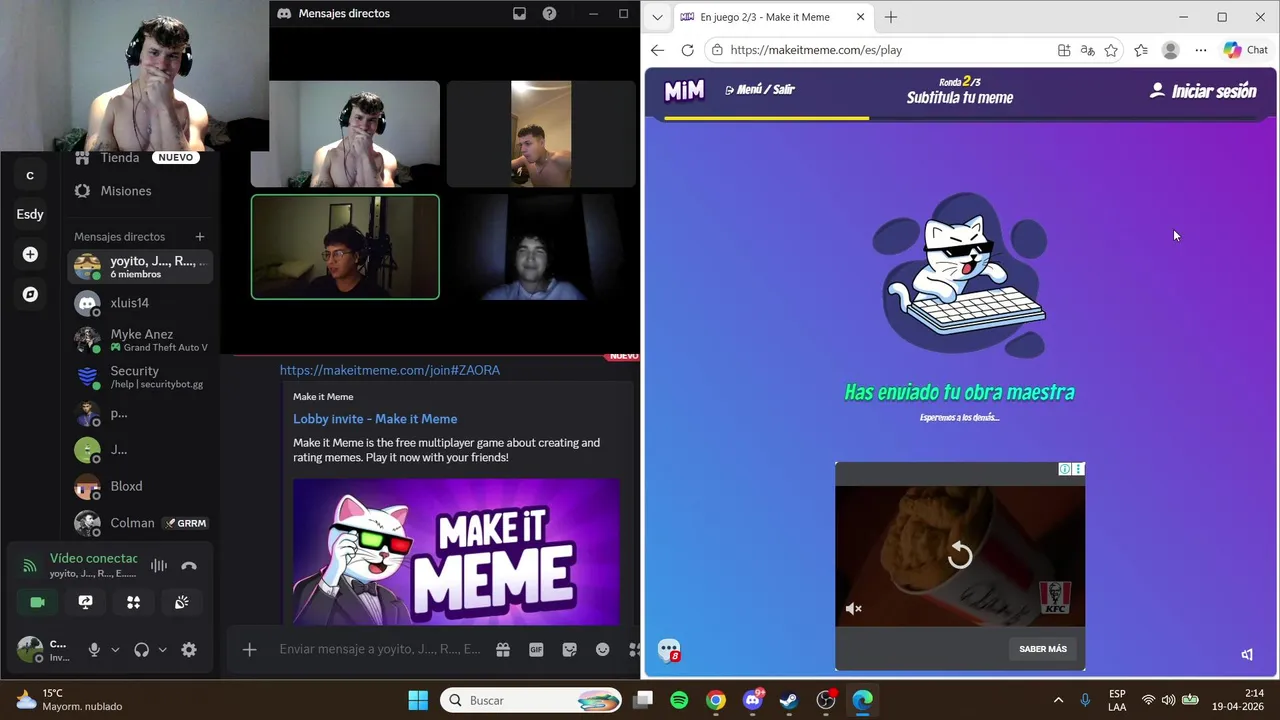
Task: Open Discord help question mark icon
Action: click(x=549, y=14)
